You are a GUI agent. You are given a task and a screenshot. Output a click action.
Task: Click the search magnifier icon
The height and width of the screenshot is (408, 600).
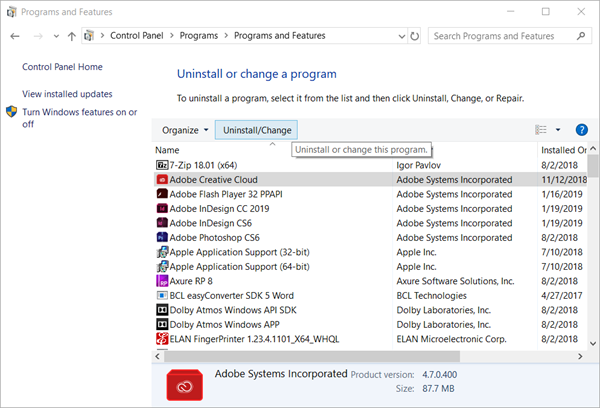[x=581, y=36]
